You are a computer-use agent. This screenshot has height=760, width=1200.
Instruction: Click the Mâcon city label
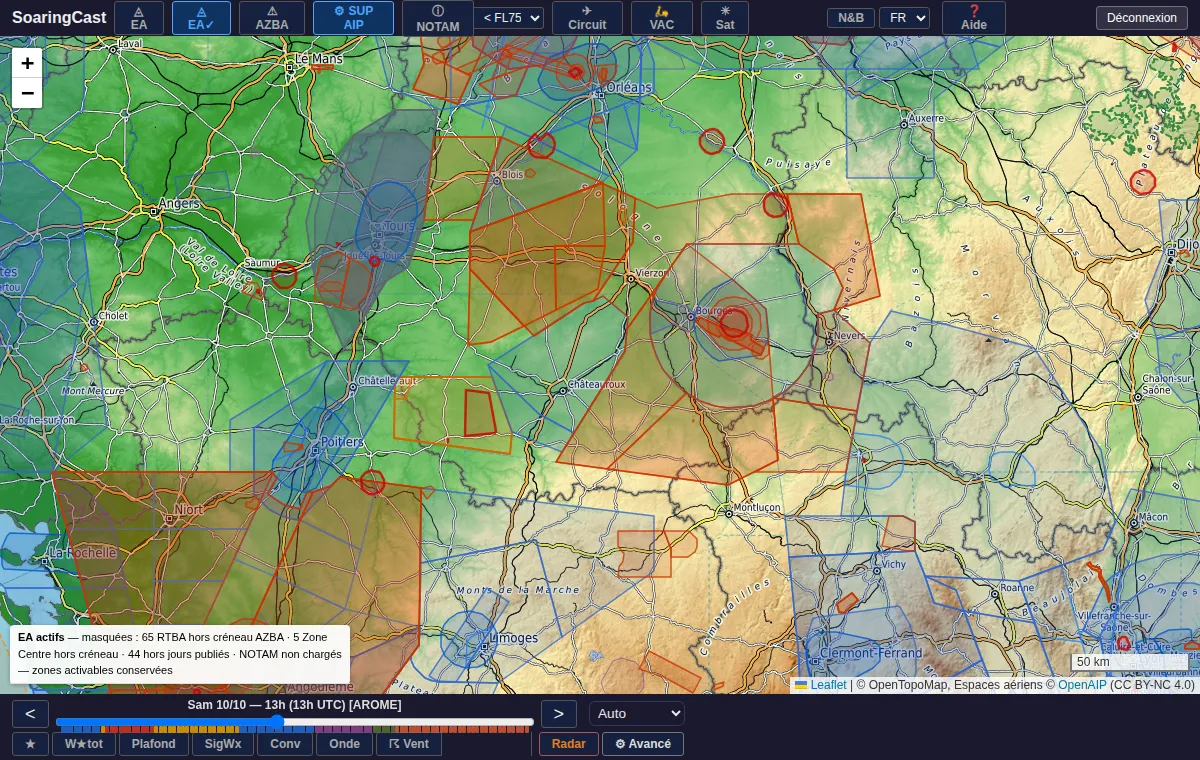(1153, 517)
